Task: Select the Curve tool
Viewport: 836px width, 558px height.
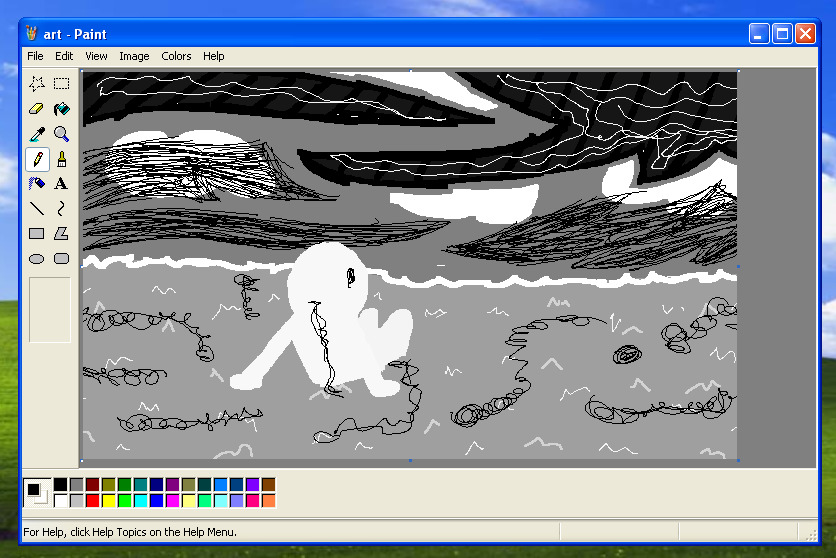Action: coord(61,209)
